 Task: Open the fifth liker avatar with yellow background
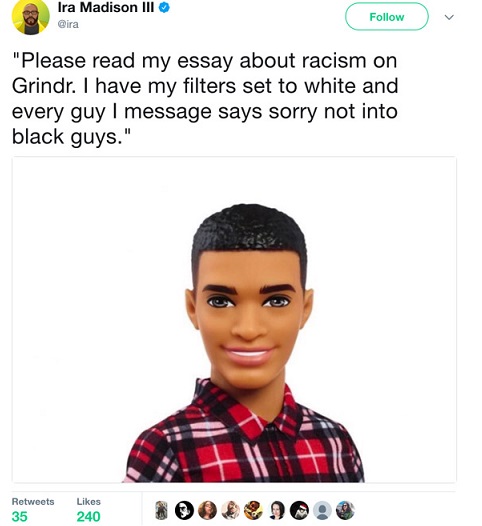pos(253,510)
